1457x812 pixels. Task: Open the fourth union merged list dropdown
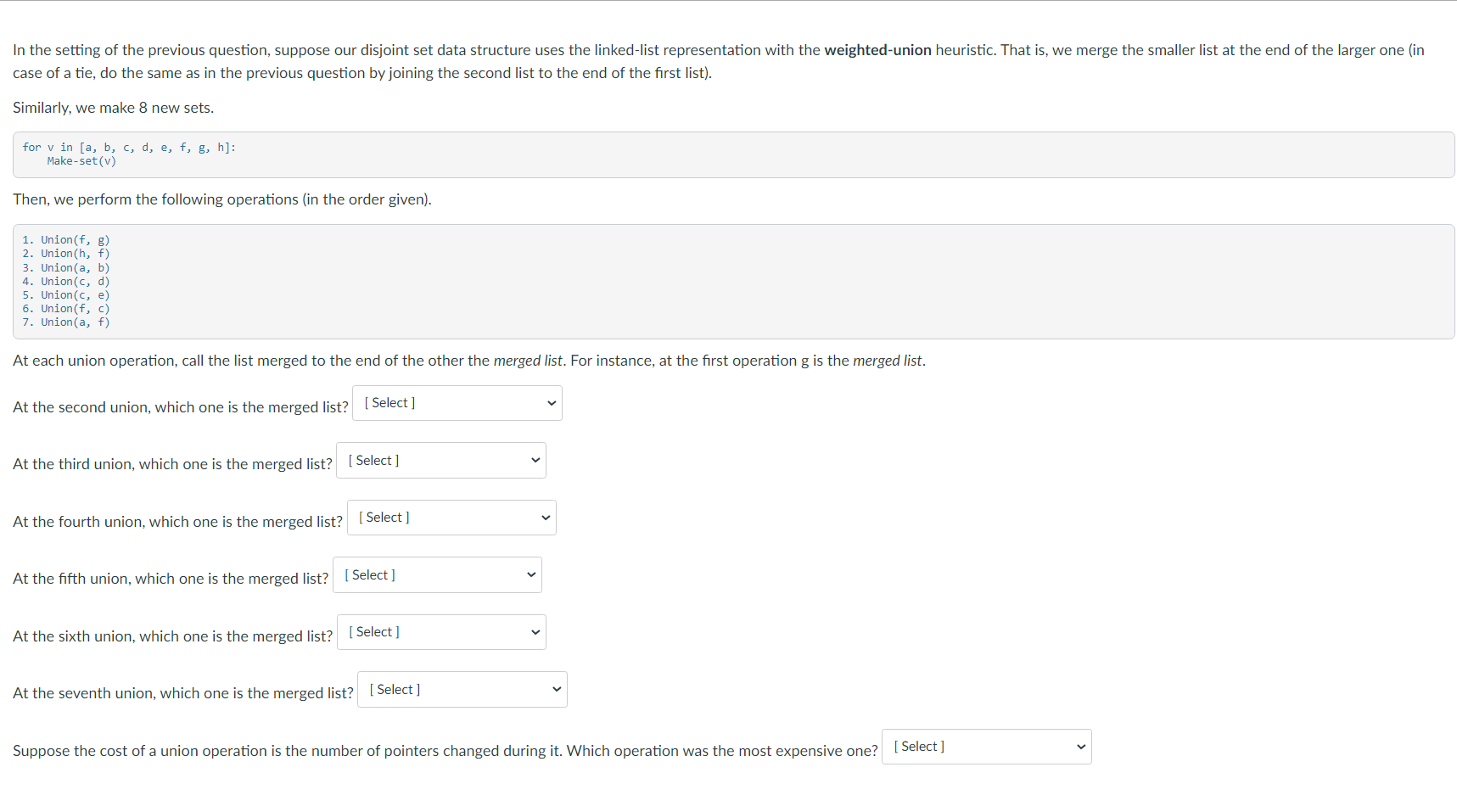click(x=451, y=517)
